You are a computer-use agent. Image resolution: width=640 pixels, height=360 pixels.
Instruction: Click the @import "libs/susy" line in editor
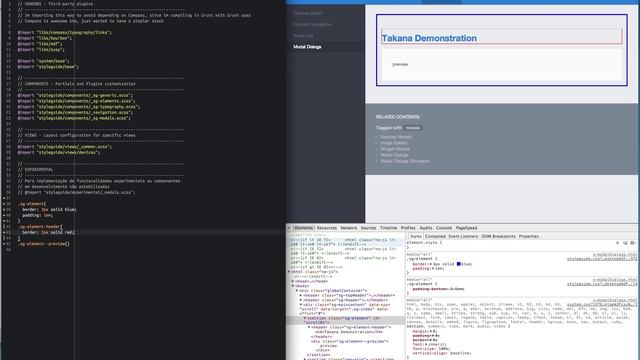point(41,49)
